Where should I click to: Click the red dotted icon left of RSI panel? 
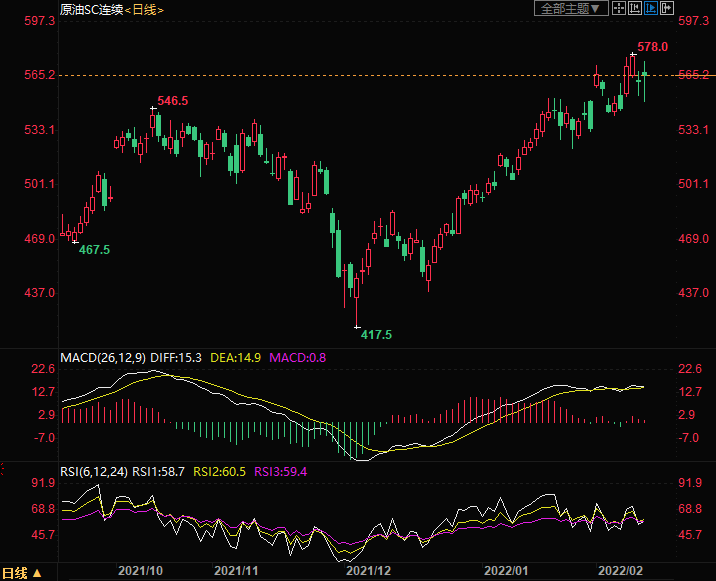4,469
